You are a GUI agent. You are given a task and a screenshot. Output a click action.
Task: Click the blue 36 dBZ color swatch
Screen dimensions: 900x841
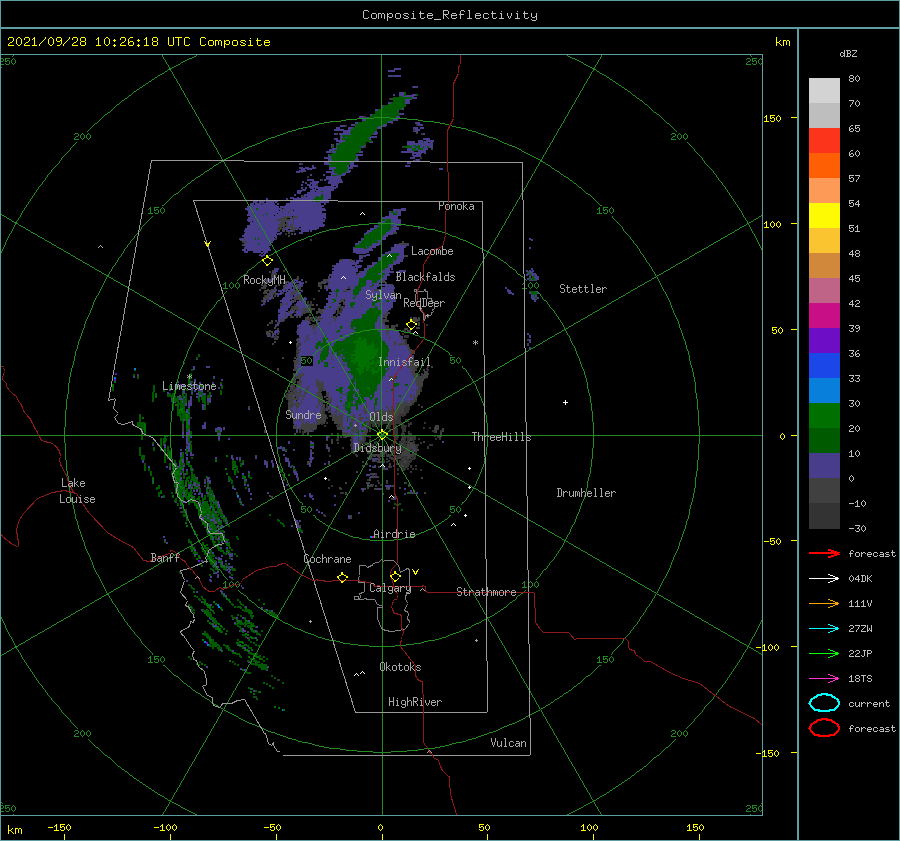[824, 366]
